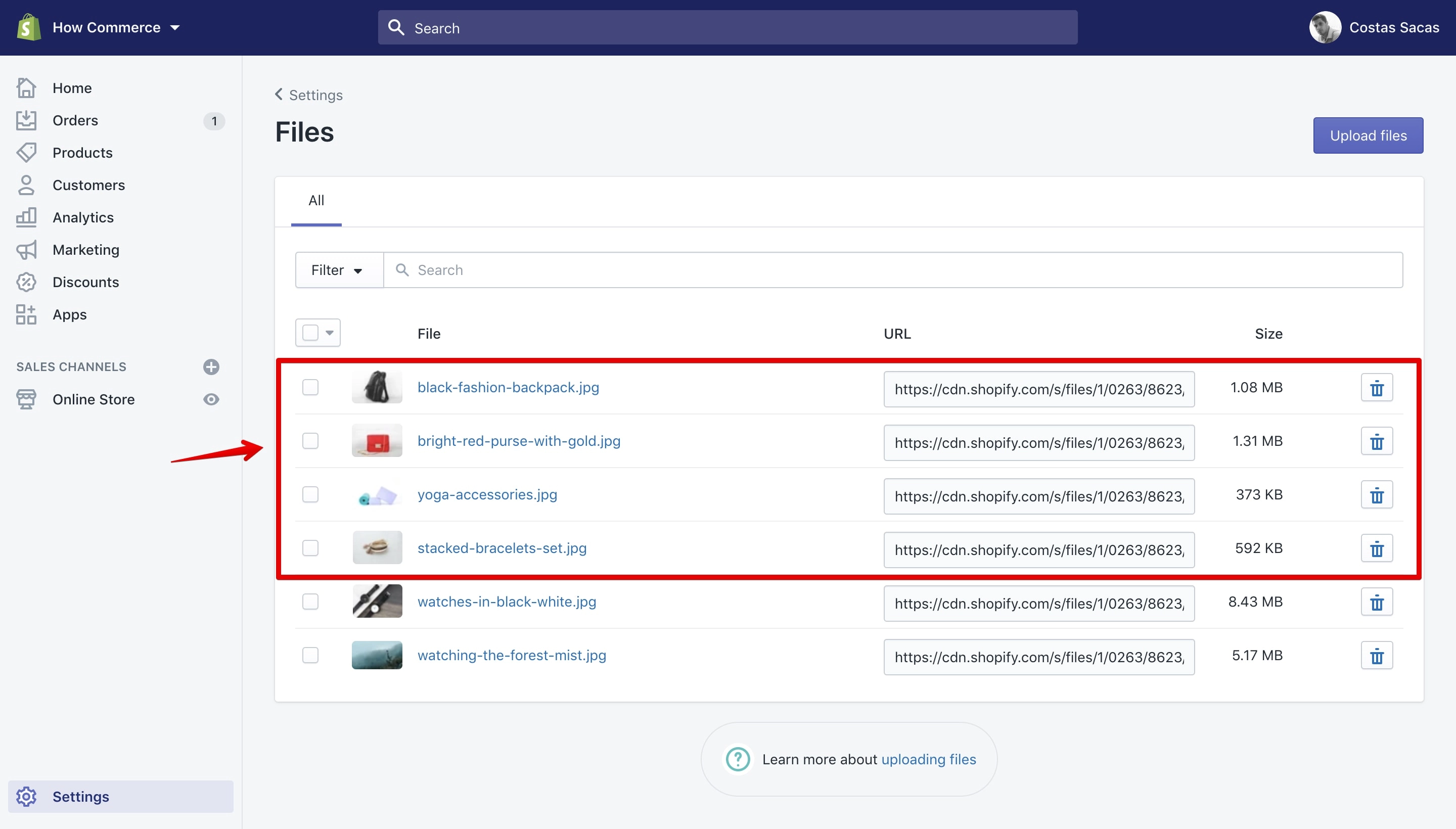Image resolution: width=1456 pixels, height=829 pixels.
Task: Click the Shopify bag logo
Action: coord(28,27)
